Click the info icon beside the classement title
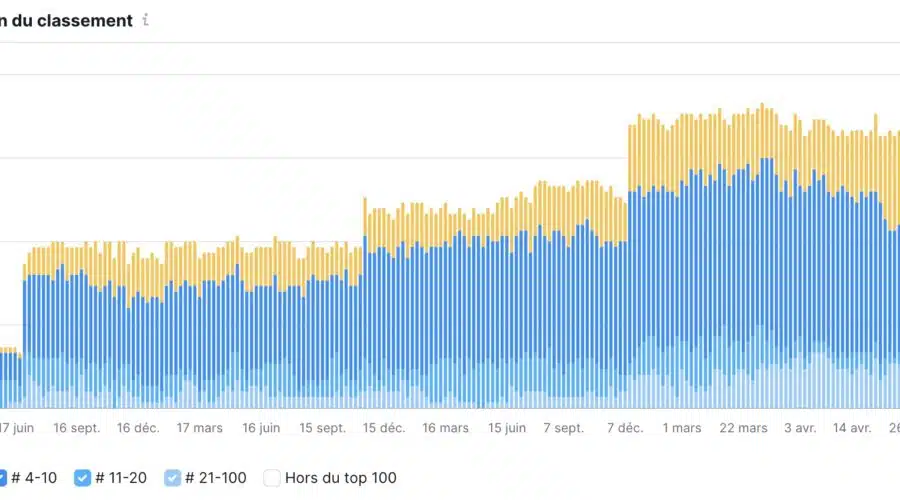The image size is (900, 500). [145, 20]
